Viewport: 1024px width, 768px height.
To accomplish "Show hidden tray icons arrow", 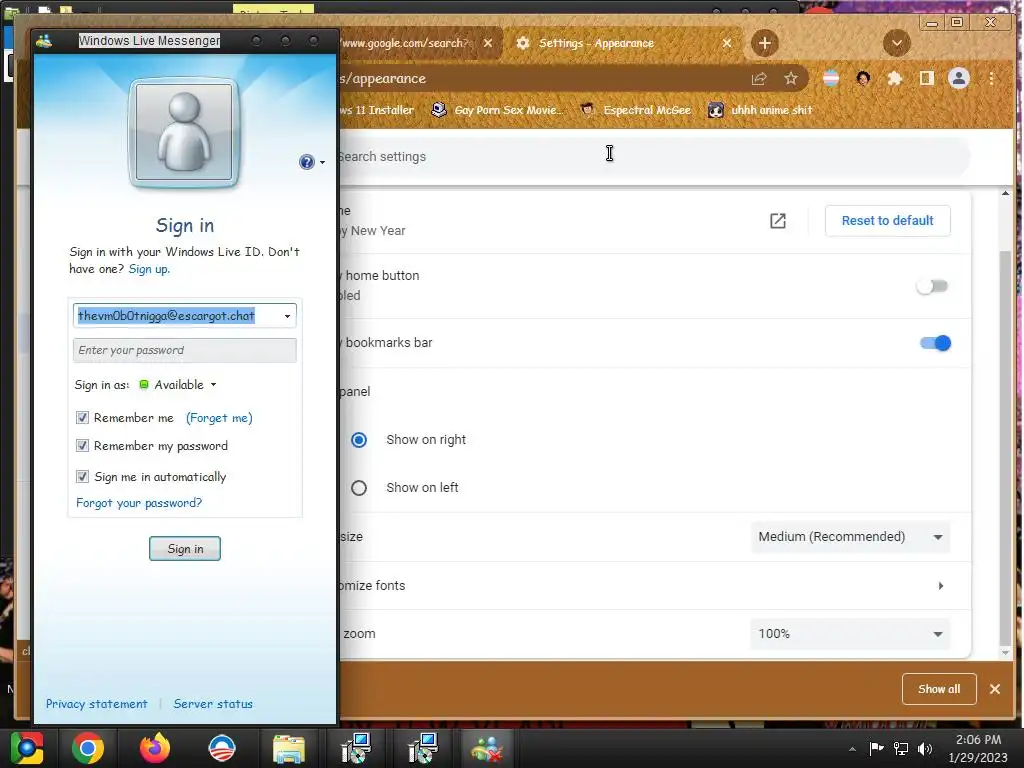I will click(x=852, y=749).
